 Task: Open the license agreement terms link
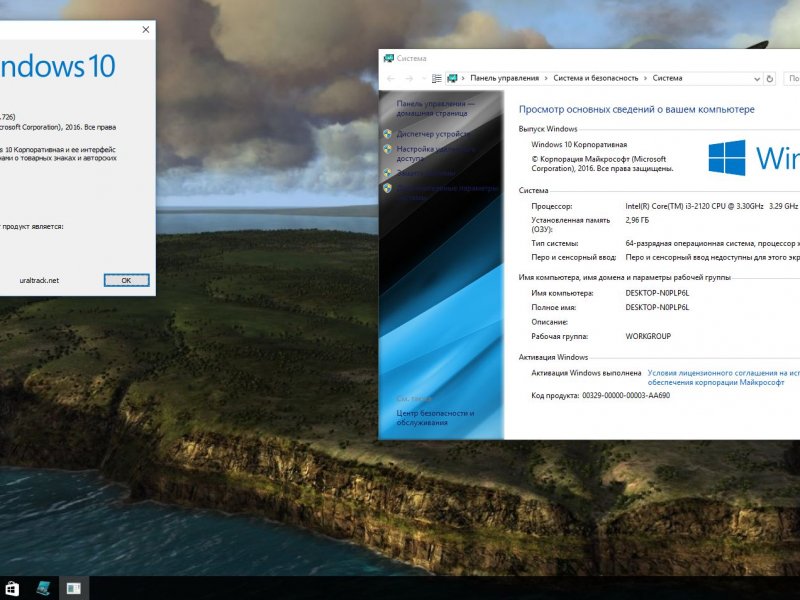point(723,378)
